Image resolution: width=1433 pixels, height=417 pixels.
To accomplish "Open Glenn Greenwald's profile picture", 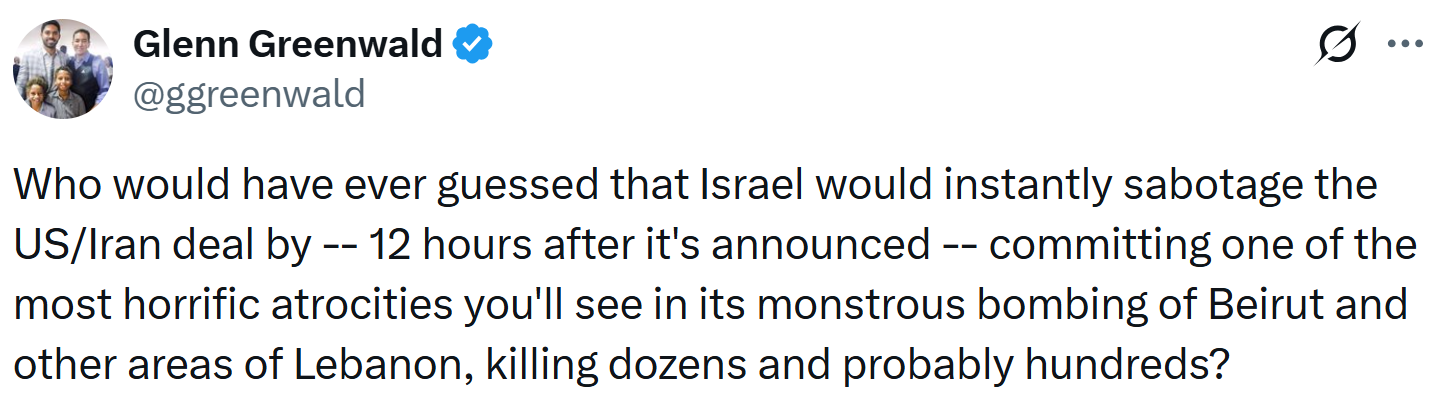I will point(62,69).
